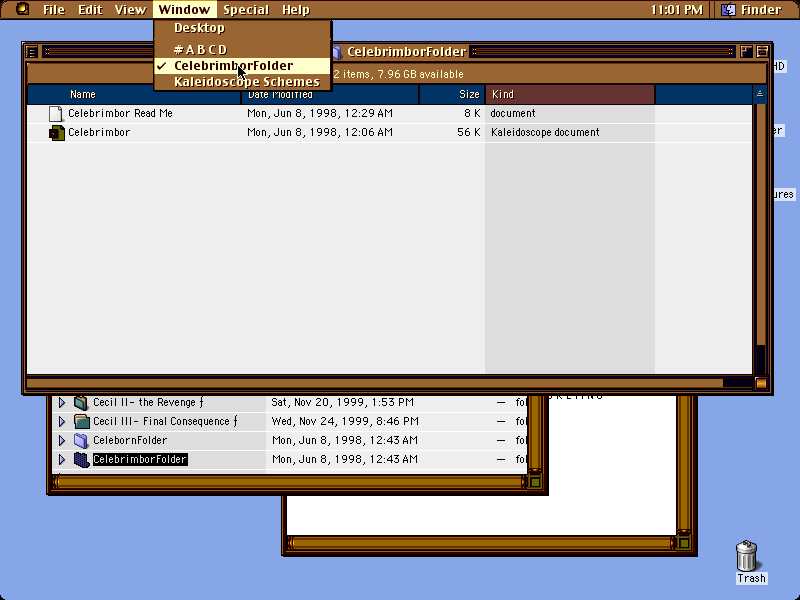This screenshot has height=600, width=800.
Task: Open the Finder application menu icon
Action: tap(728, 10)
